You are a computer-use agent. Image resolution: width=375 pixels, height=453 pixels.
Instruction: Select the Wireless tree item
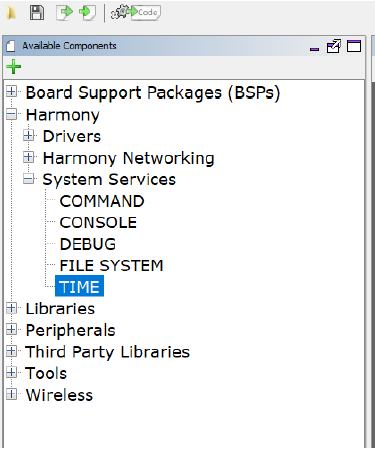(59, 395)
